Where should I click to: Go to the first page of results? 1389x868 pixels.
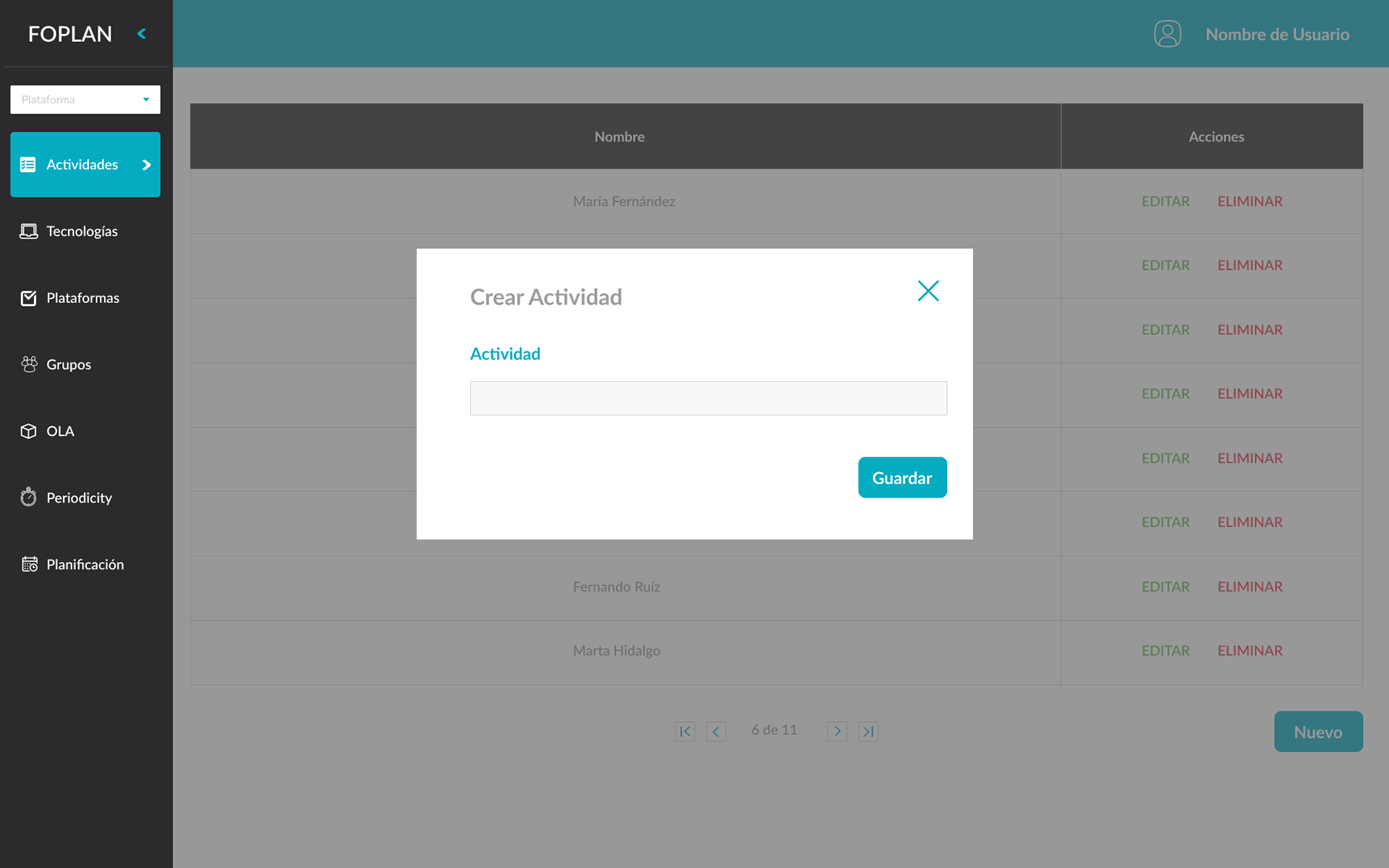(684, 731)
